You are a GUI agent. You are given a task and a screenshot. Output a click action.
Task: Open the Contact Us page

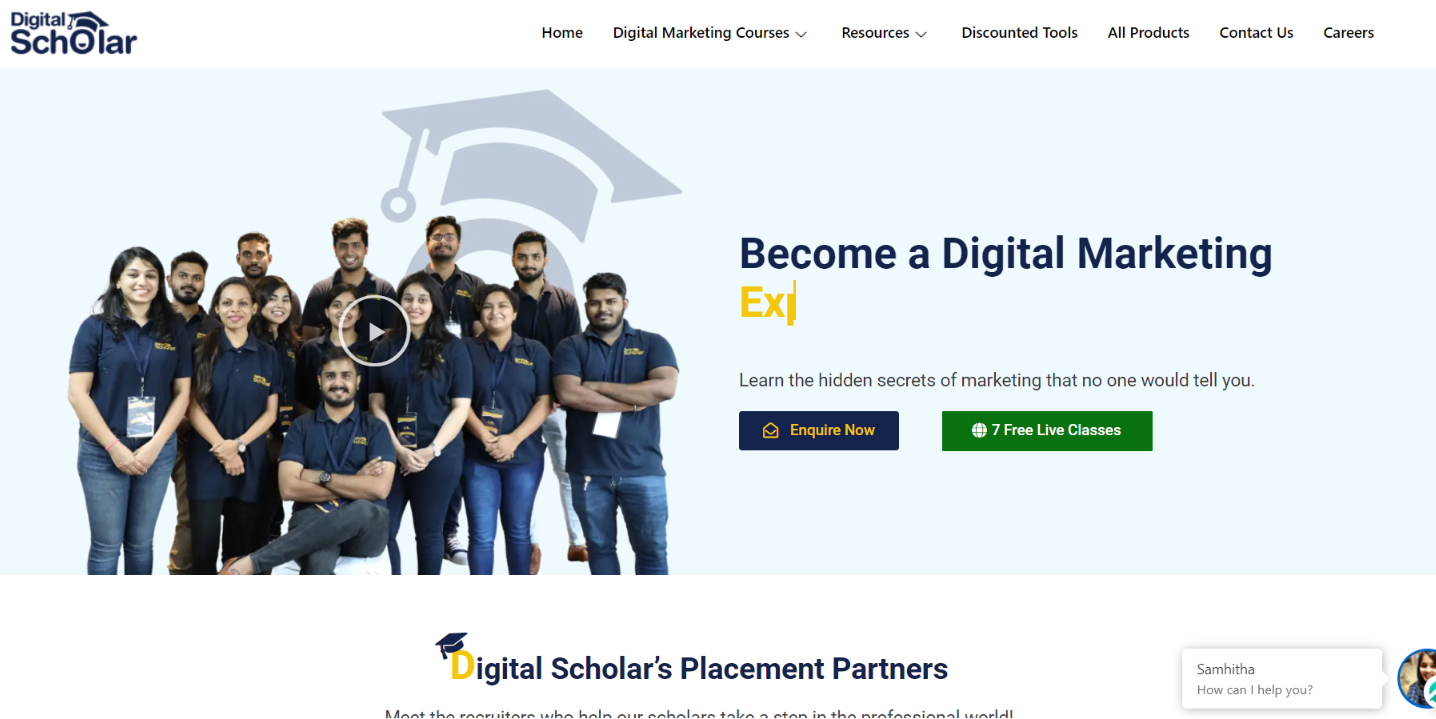tap(1256, 33)
